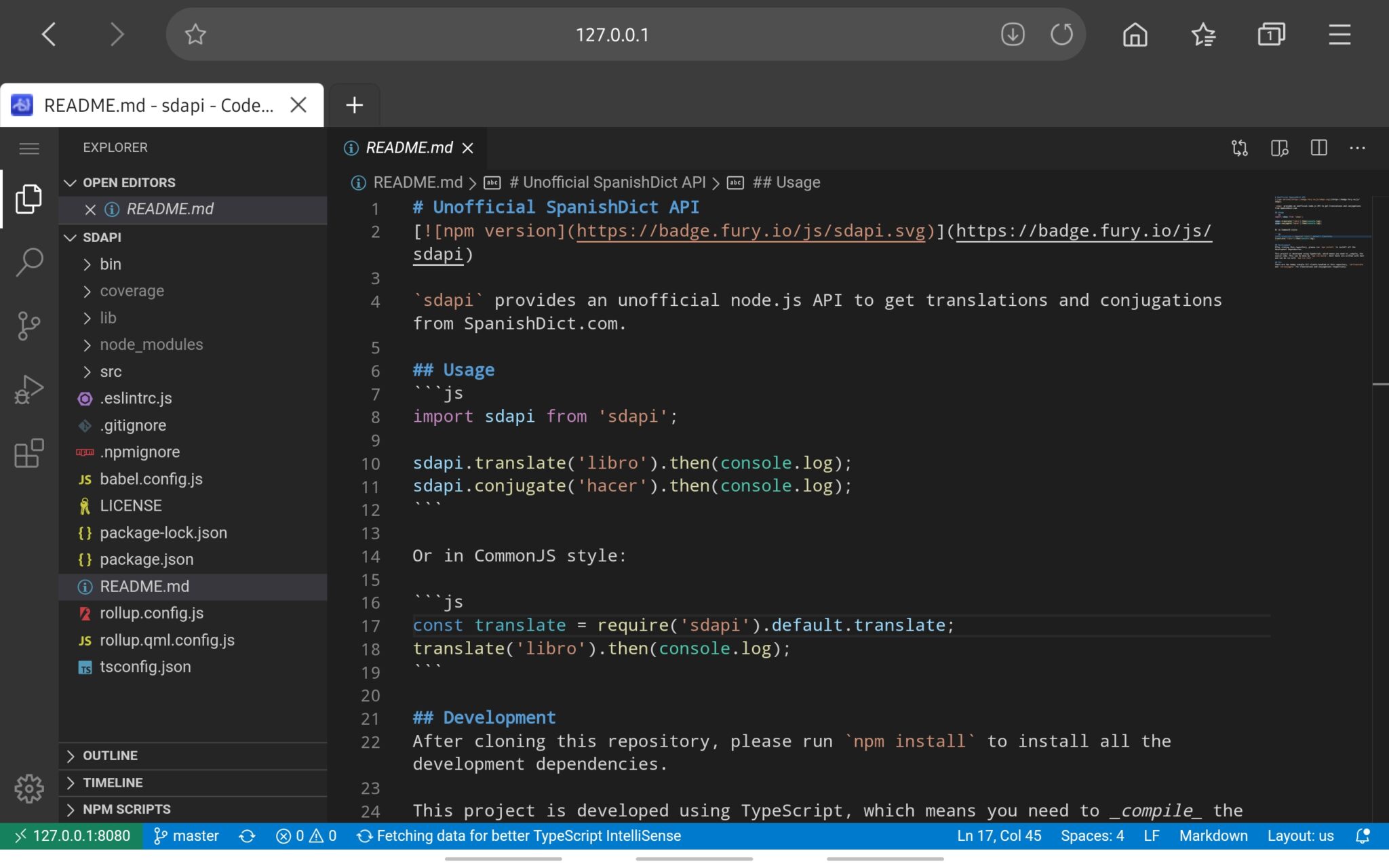Image resolution: width=1389 pixels, height=868 pixels.
Task: Open the Search view in activity bar
Action: coord(29,262)
